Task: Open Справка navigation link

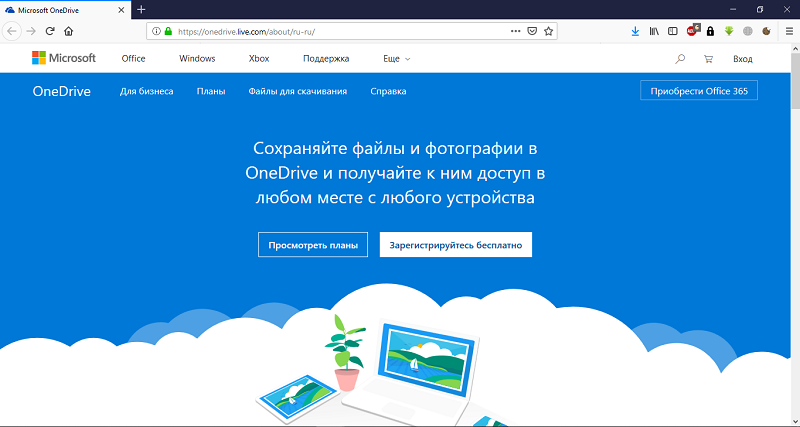Action: [x=388, y=91]
